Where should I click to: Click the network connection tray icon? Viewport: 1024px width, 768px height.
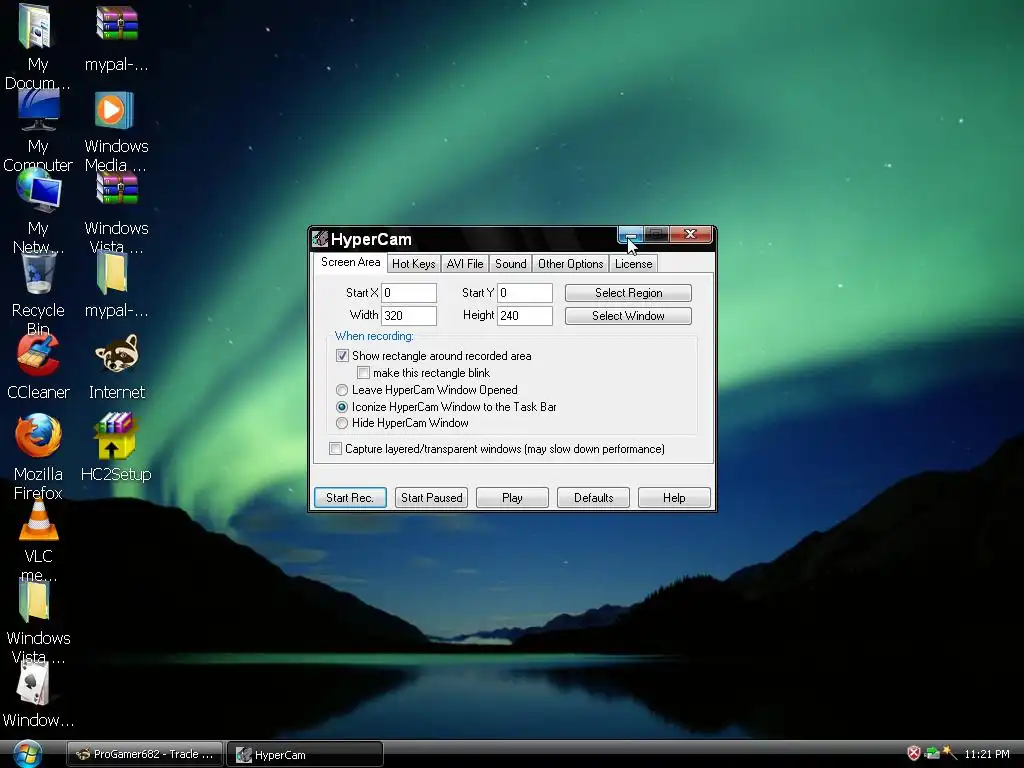(x=932, y=754)
